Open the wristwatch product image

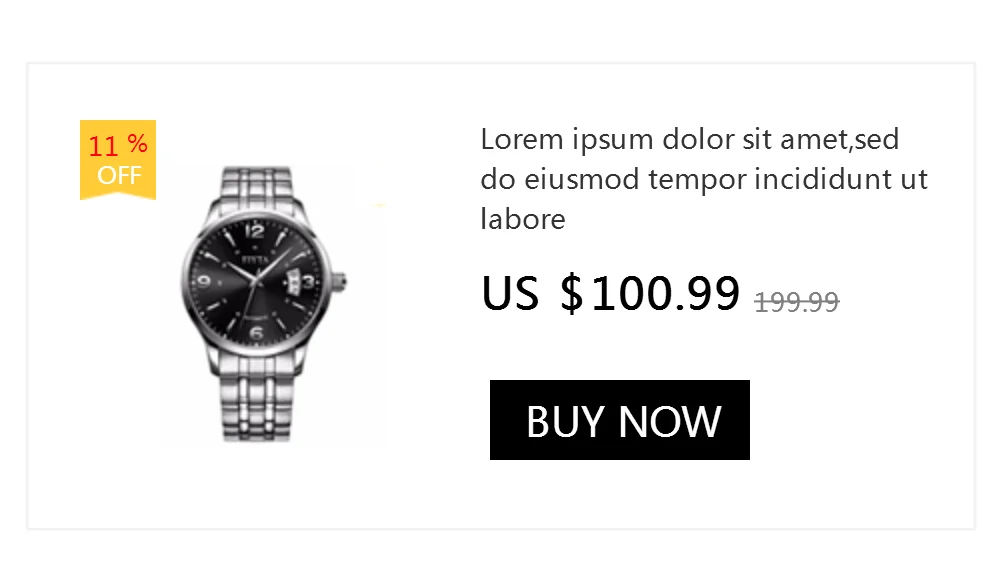[274, 303]
